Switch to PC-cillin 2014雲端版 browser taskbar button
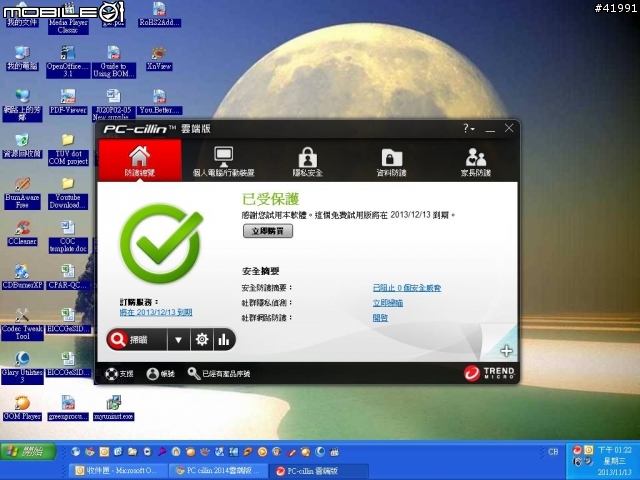 click(219, 471)
